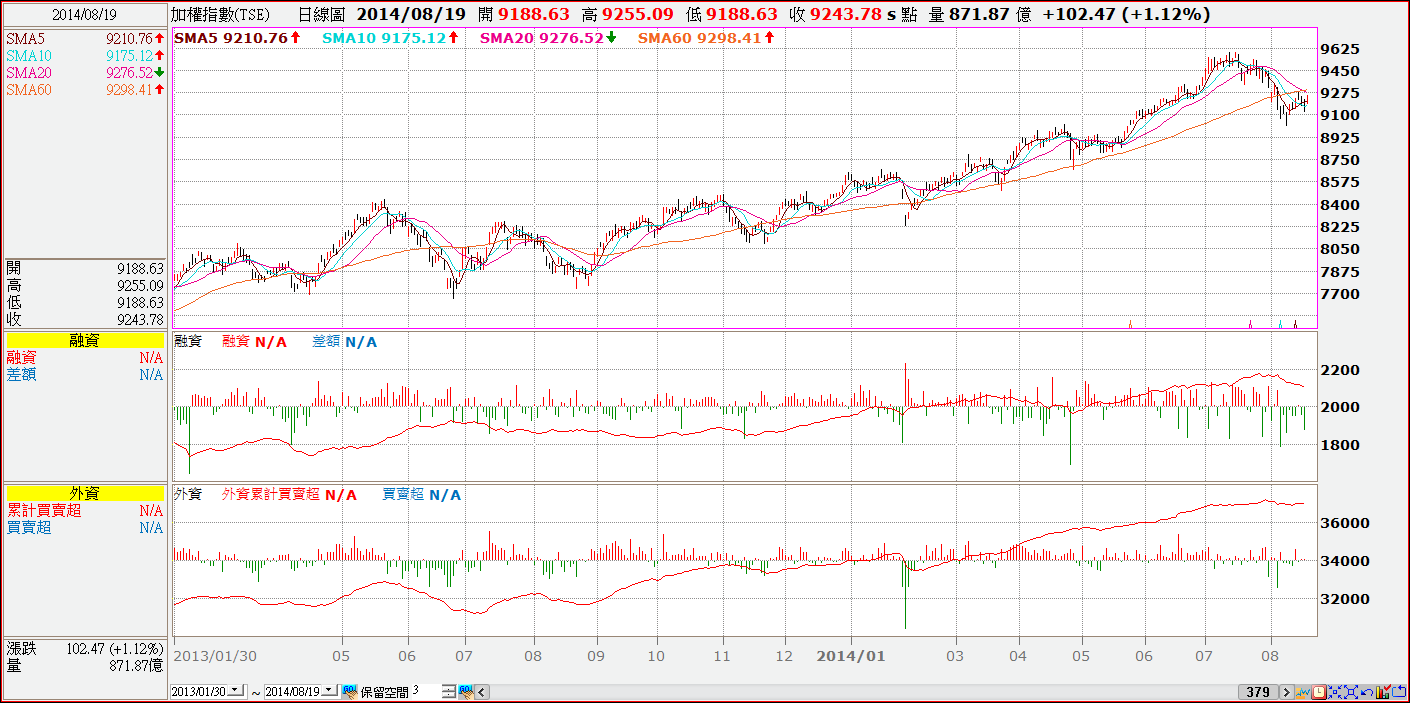Click the SMA60 9298.41 legend in chart
Image resolution: width=1410 pixels, height=703 pixels.
pyautogui.click(x=706, y=37)
